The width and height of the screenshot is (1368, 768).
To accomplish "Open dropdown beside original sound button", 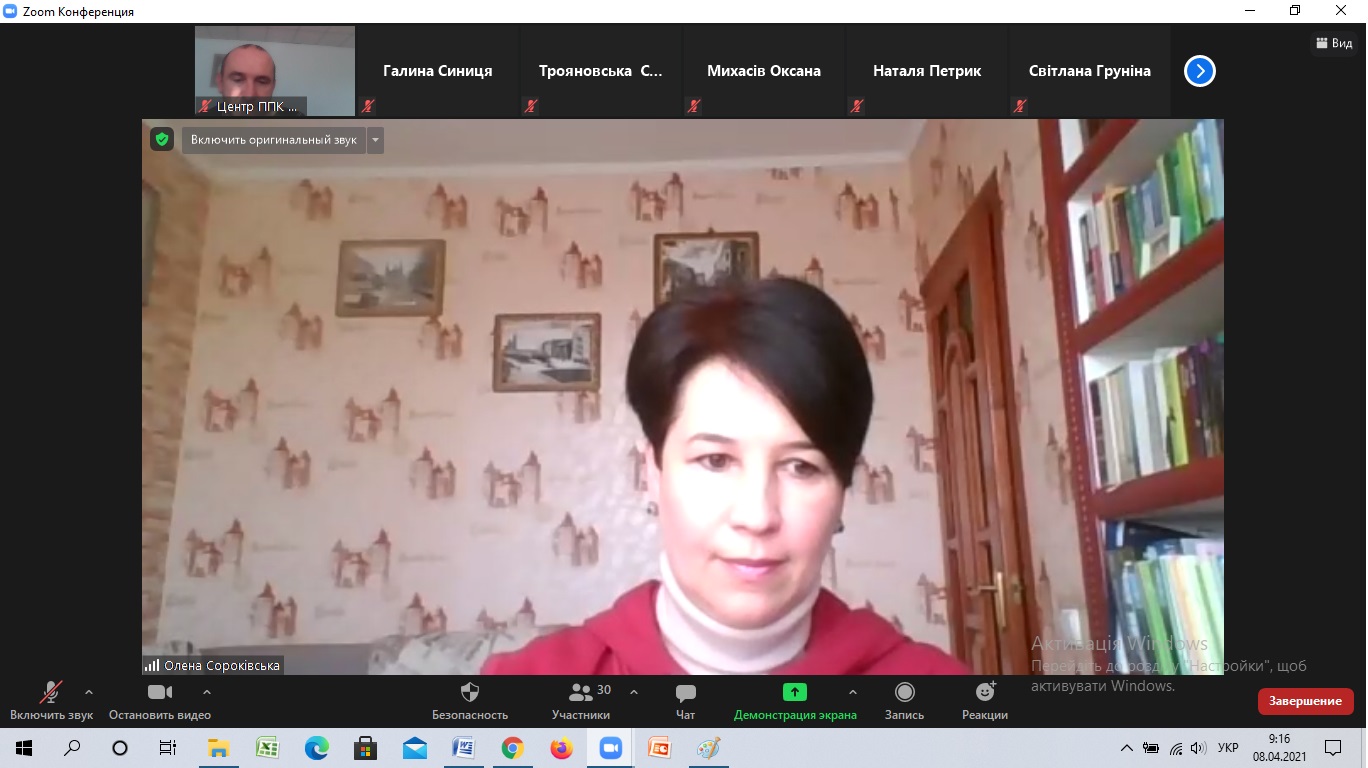I will pyautogui.click(x=376, y=140).
